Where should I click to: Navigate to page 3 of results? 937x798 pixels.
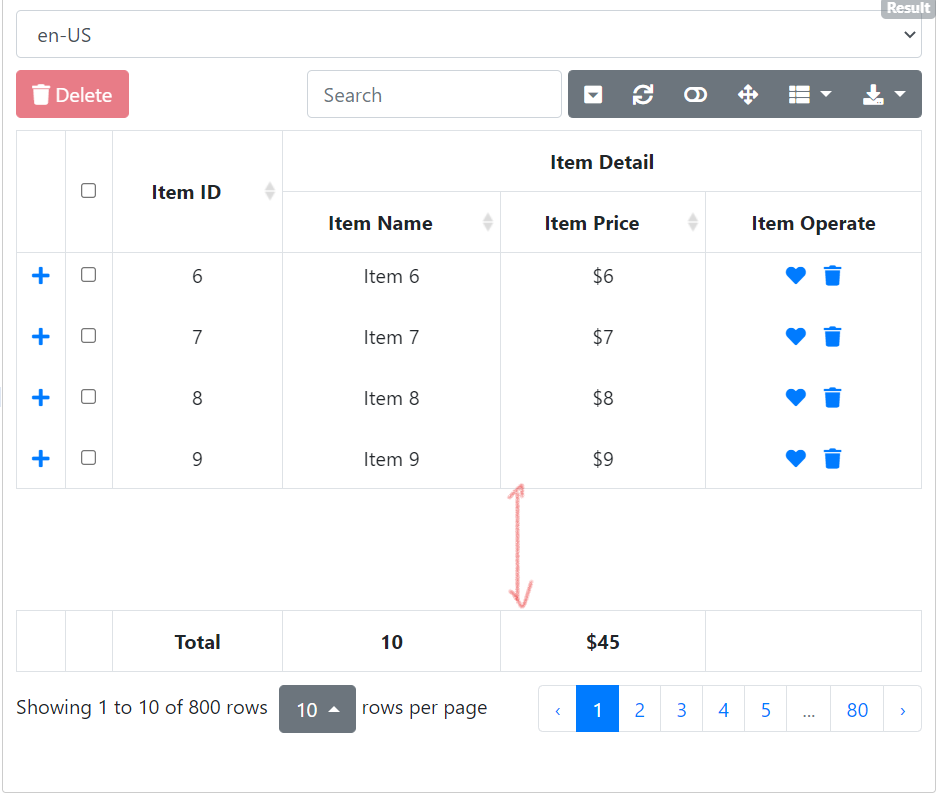(681, 709)
